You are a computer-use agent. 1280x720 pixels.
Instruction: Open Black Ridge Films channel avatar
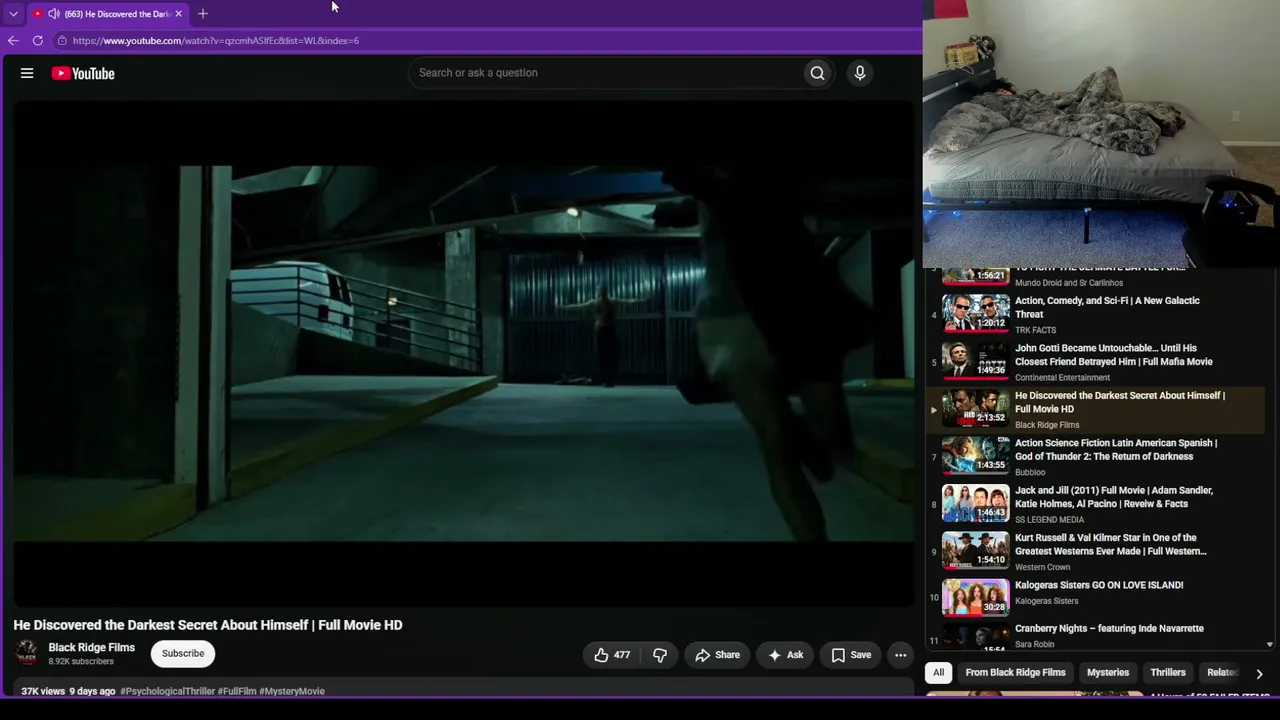click(27, 653)
